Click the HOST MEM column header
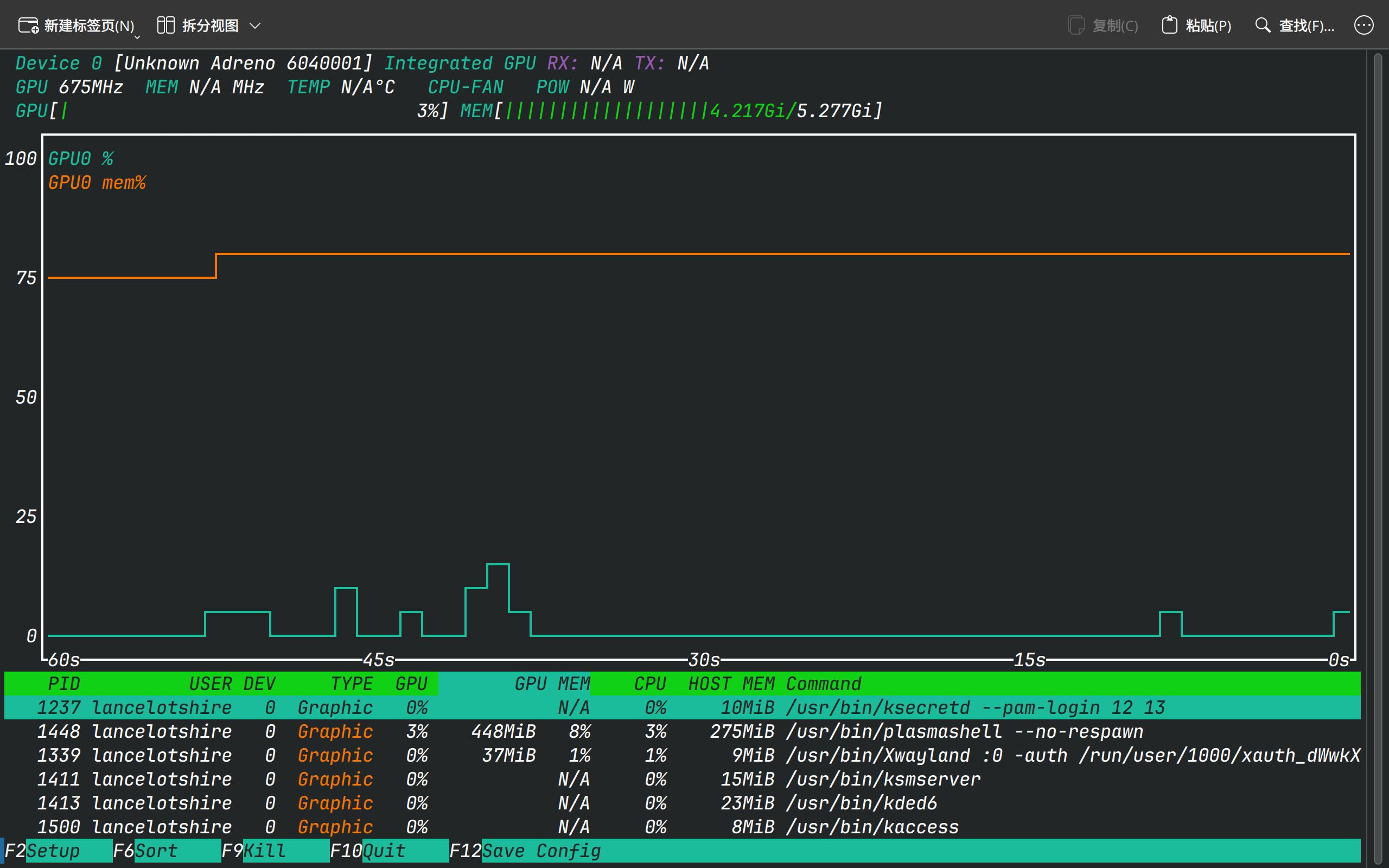 point(731,684)
